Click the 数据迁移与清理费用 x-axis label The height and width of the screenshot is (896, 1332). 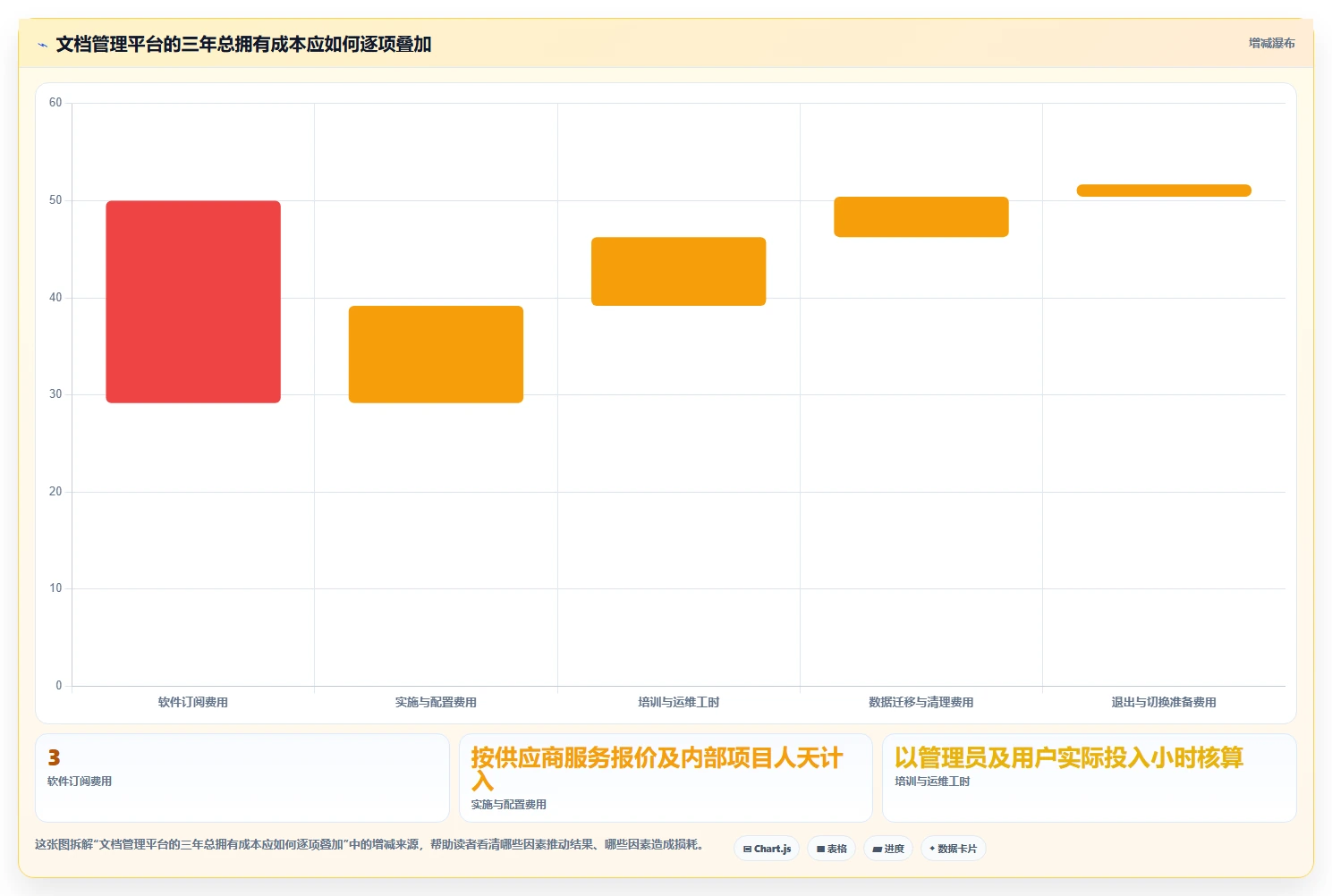[x=921, y=702]
